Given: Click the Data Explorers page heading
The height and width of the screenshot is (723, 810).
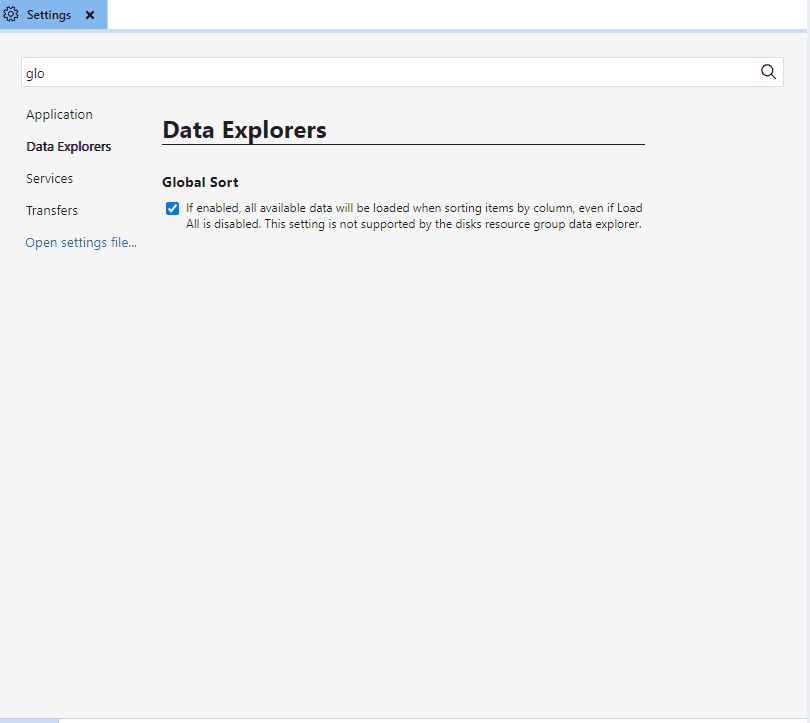Looking at the screenshot, I should (244, 130).
